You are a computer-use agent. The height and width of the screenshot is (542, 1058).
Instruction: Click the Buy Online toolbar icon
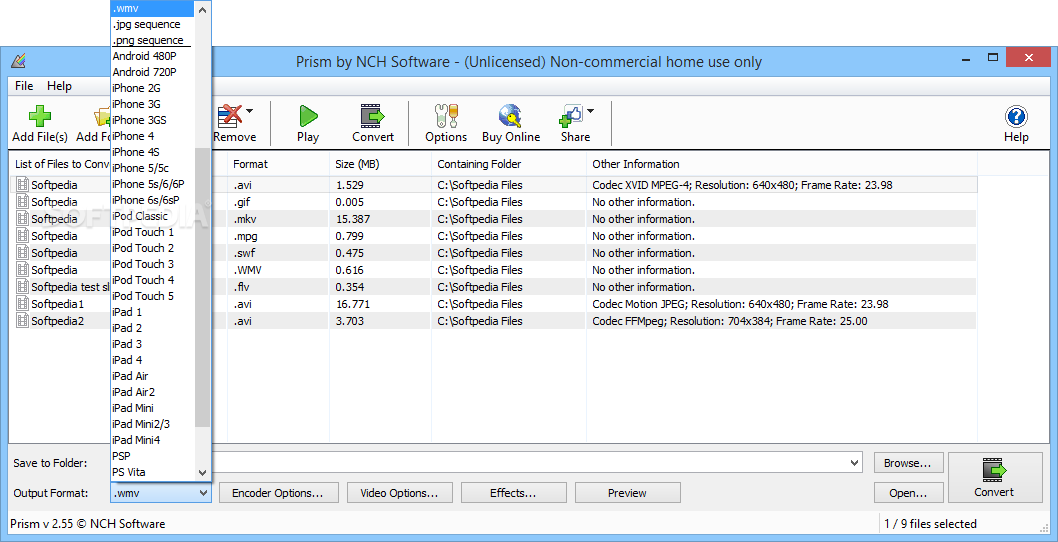click(511, 116)
